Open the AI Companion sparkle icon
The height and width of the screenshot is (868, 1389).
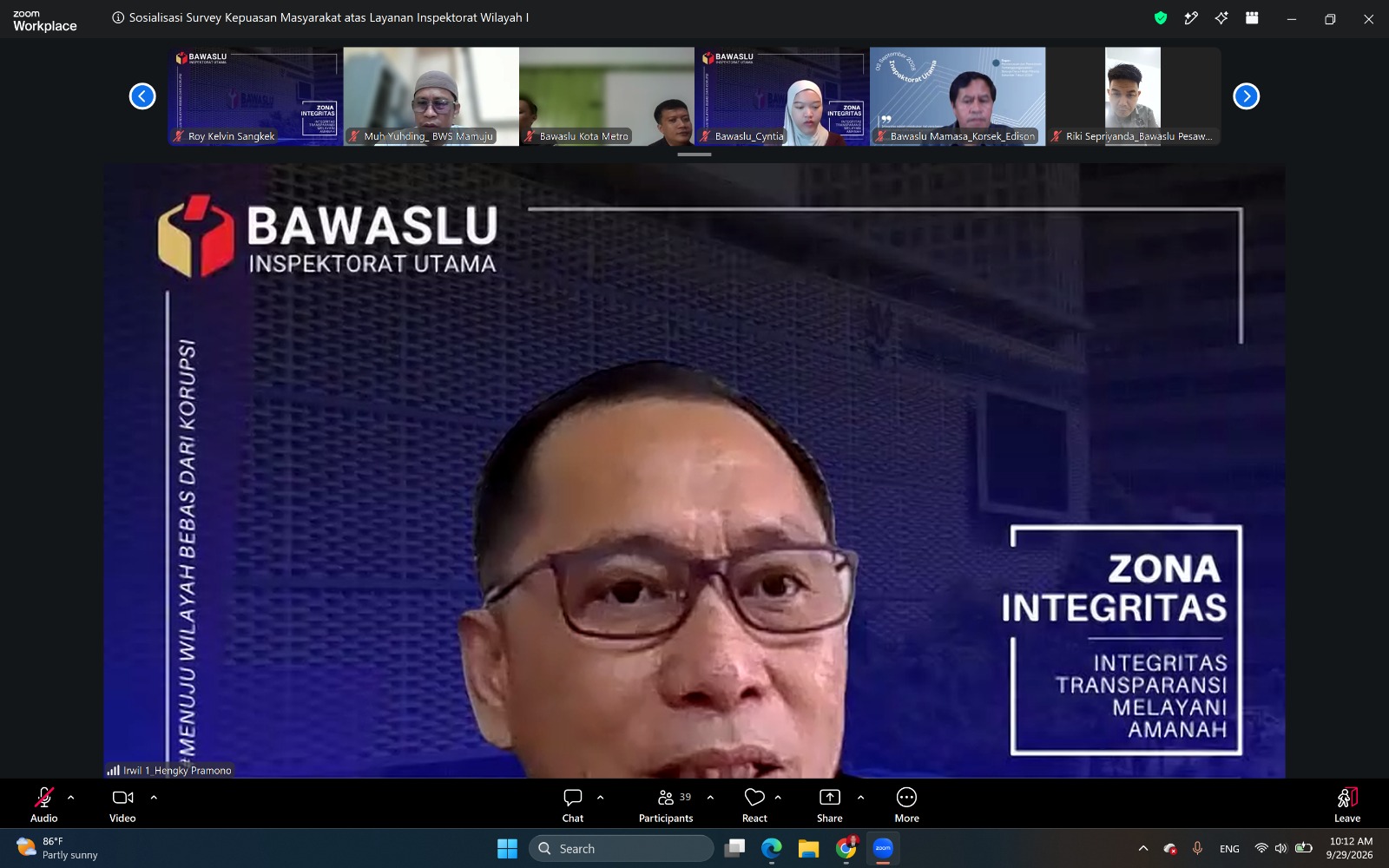click(x=1221, y=18)
